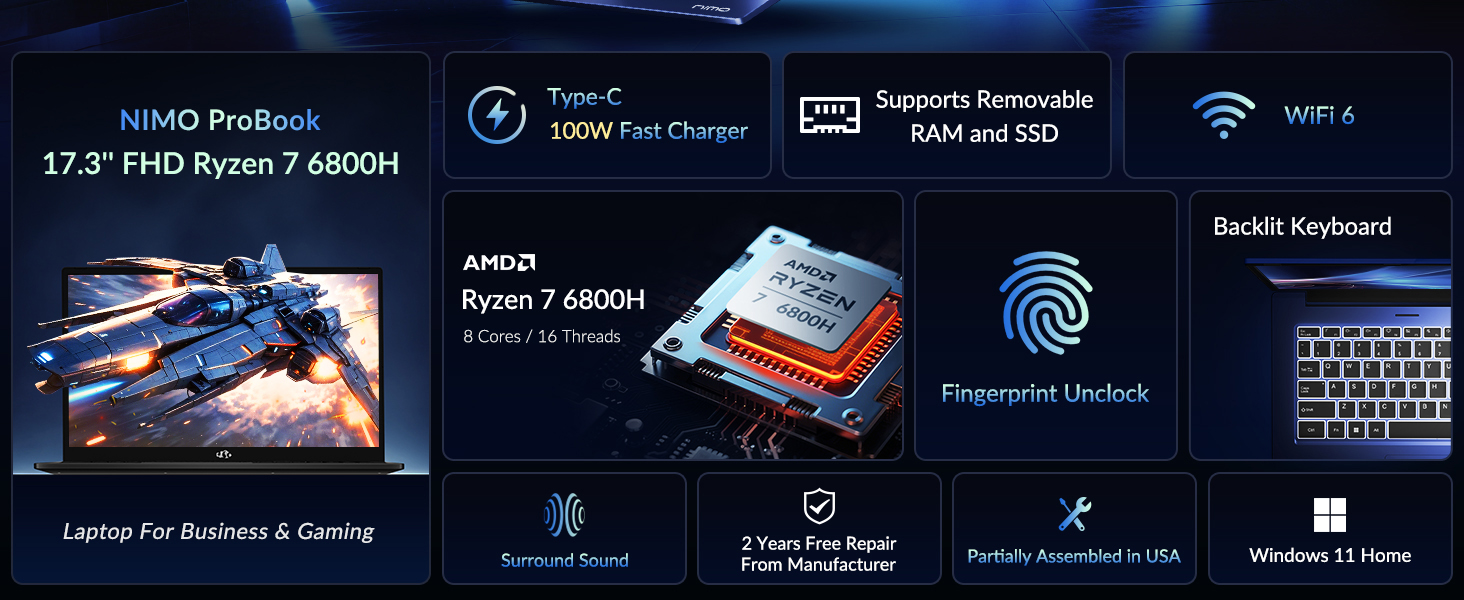Click 2 Years Free Repair text
Viewport: 1464px width, 600px height.
pos(819,543)
